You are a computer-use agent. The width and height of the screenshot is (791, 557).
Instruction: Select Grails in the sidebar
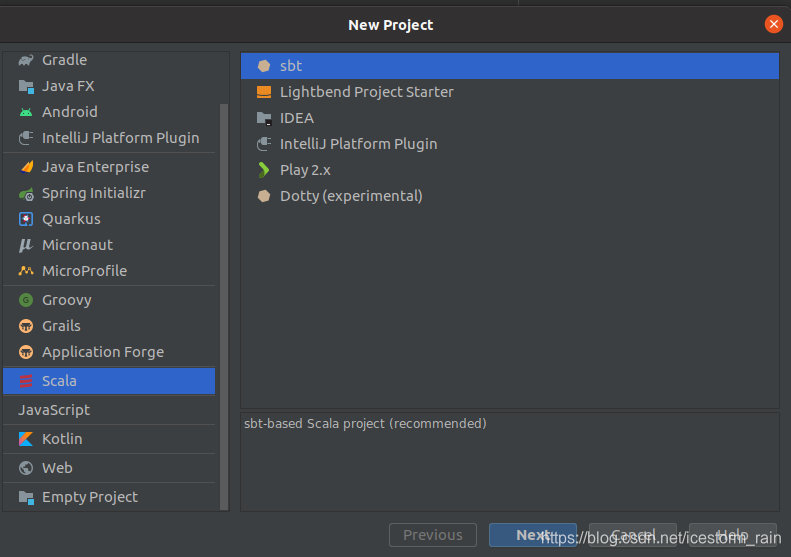click(109, 326)
